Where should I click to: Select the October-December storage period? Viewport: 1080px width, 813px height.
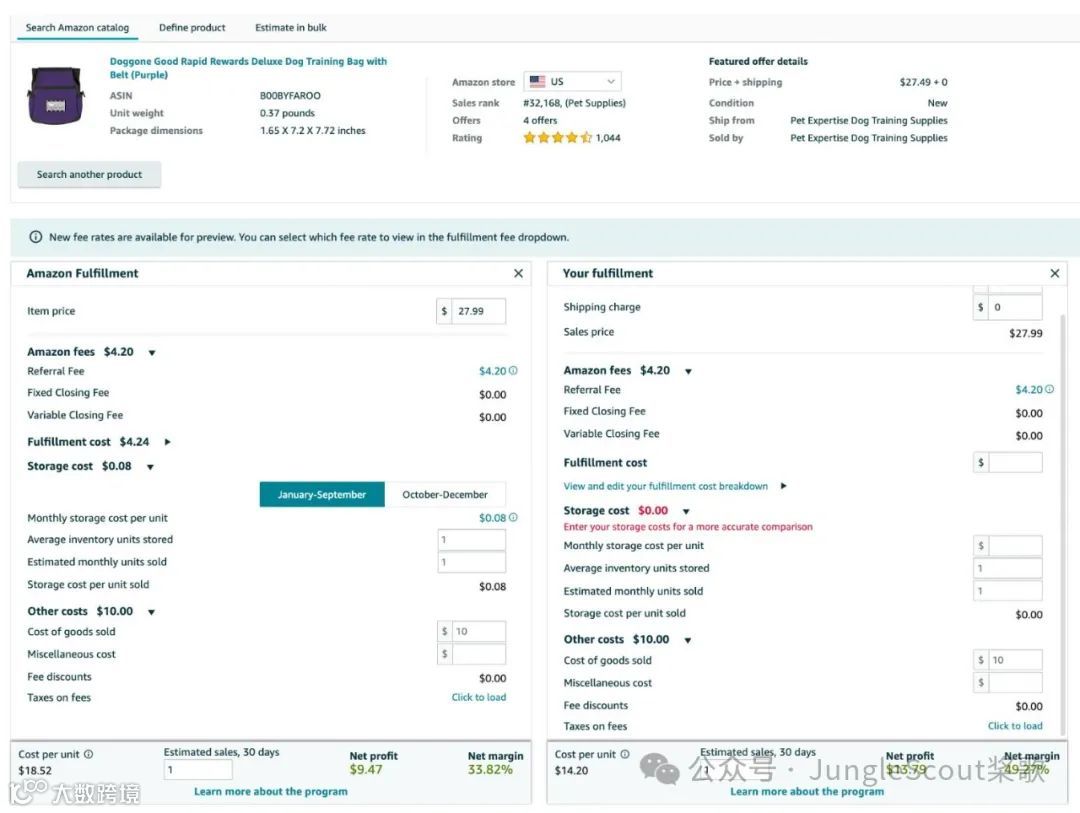coord(445,495)
